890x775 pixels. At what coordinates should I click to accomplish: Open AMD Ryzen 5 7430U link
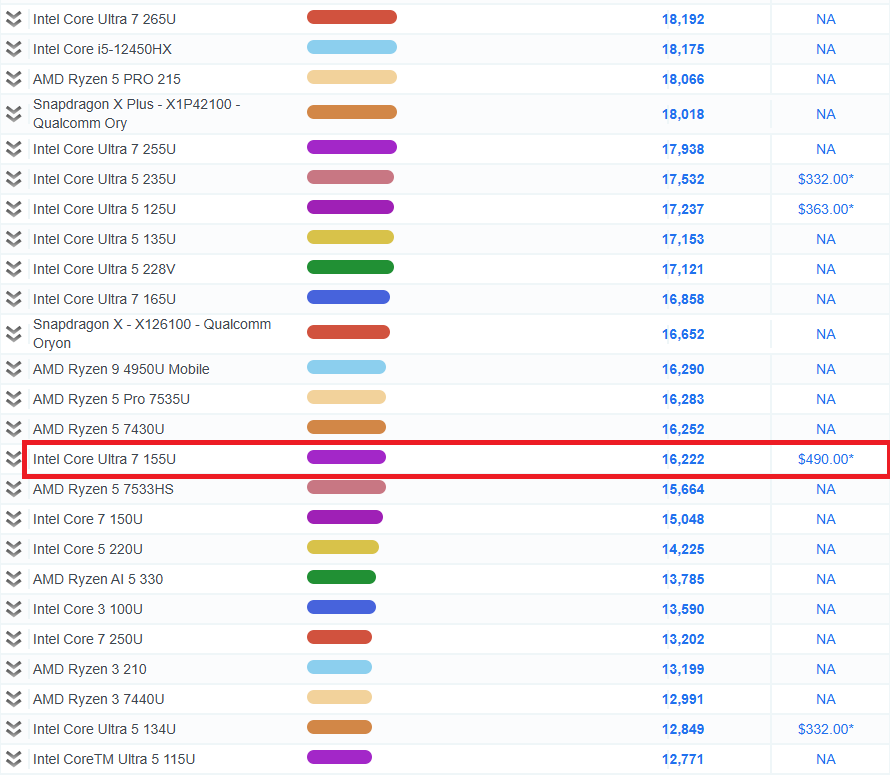pos(99,429)
